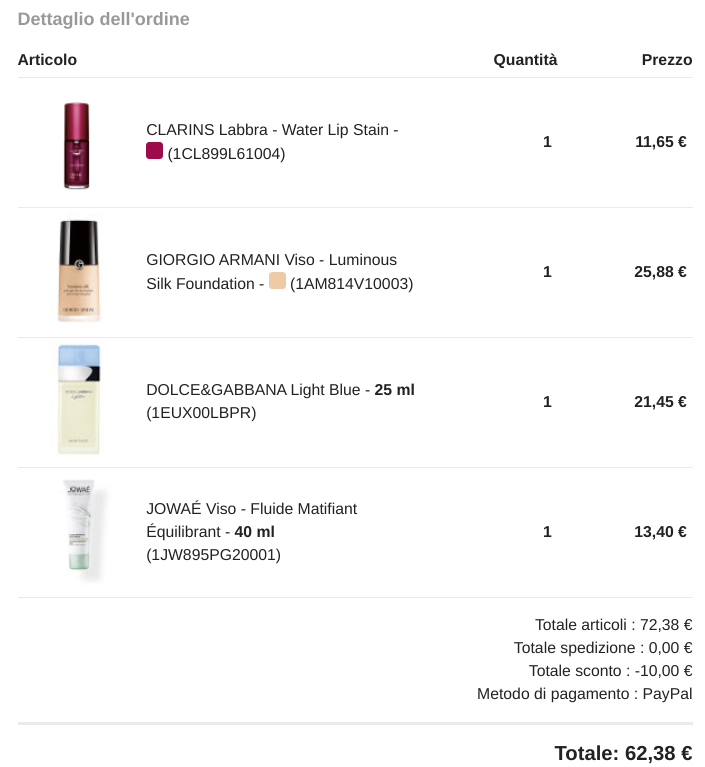Select the beige foundation shade swatch
This screenshot has height=767, width=705.
coord(277,281)
